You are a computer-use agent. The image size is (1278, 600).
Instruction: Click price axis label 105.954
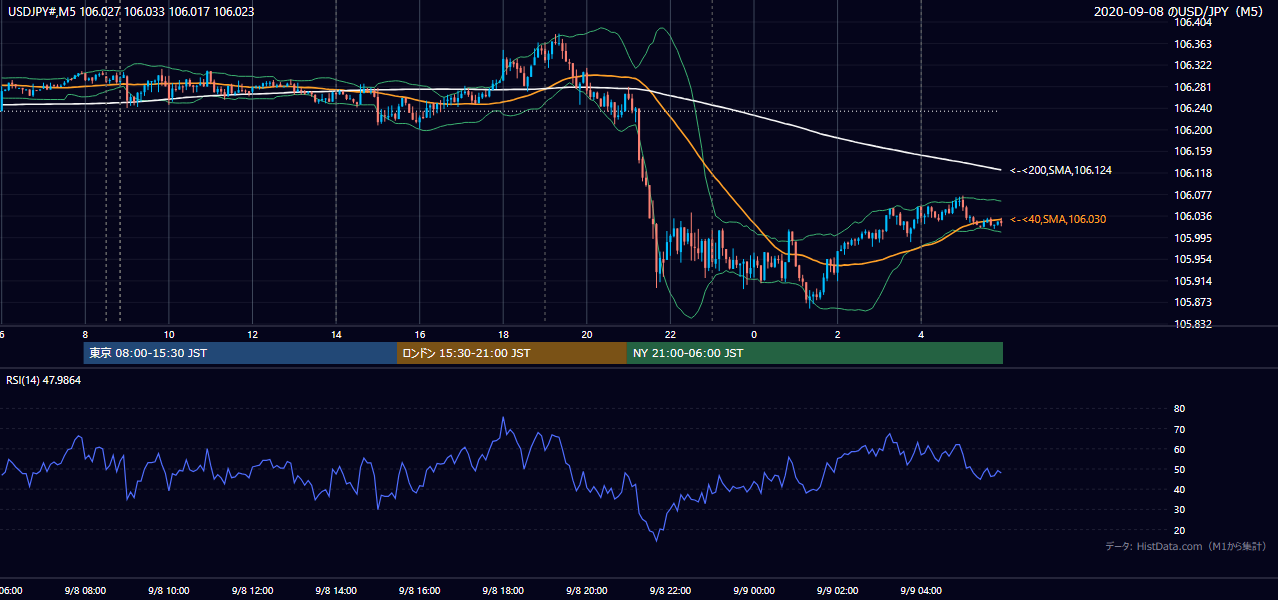tap(1193, 259)
